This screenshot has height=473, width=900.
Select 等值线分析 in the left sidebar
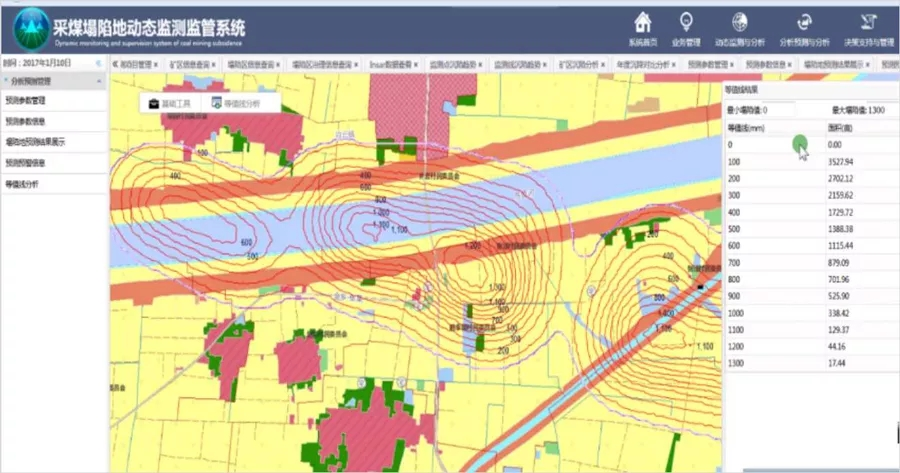22,184
